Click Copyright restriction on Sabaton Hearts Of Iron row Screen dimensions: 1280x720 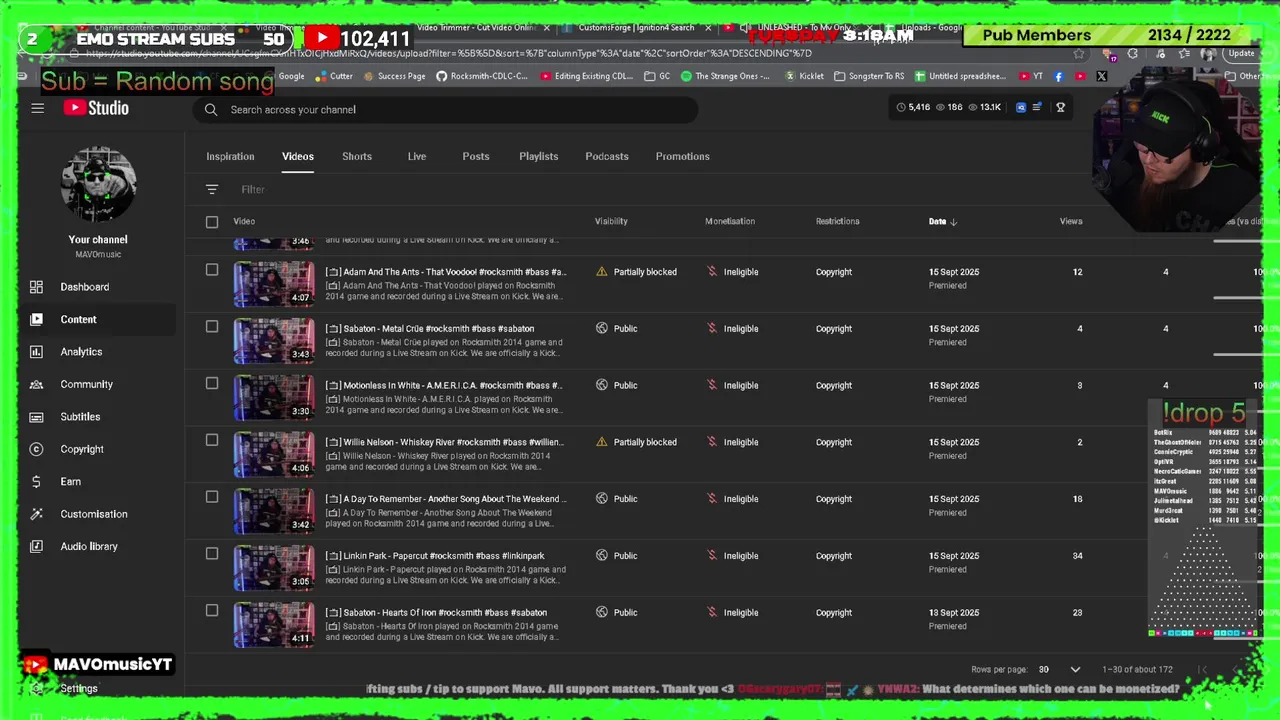(x=834, y=612)
